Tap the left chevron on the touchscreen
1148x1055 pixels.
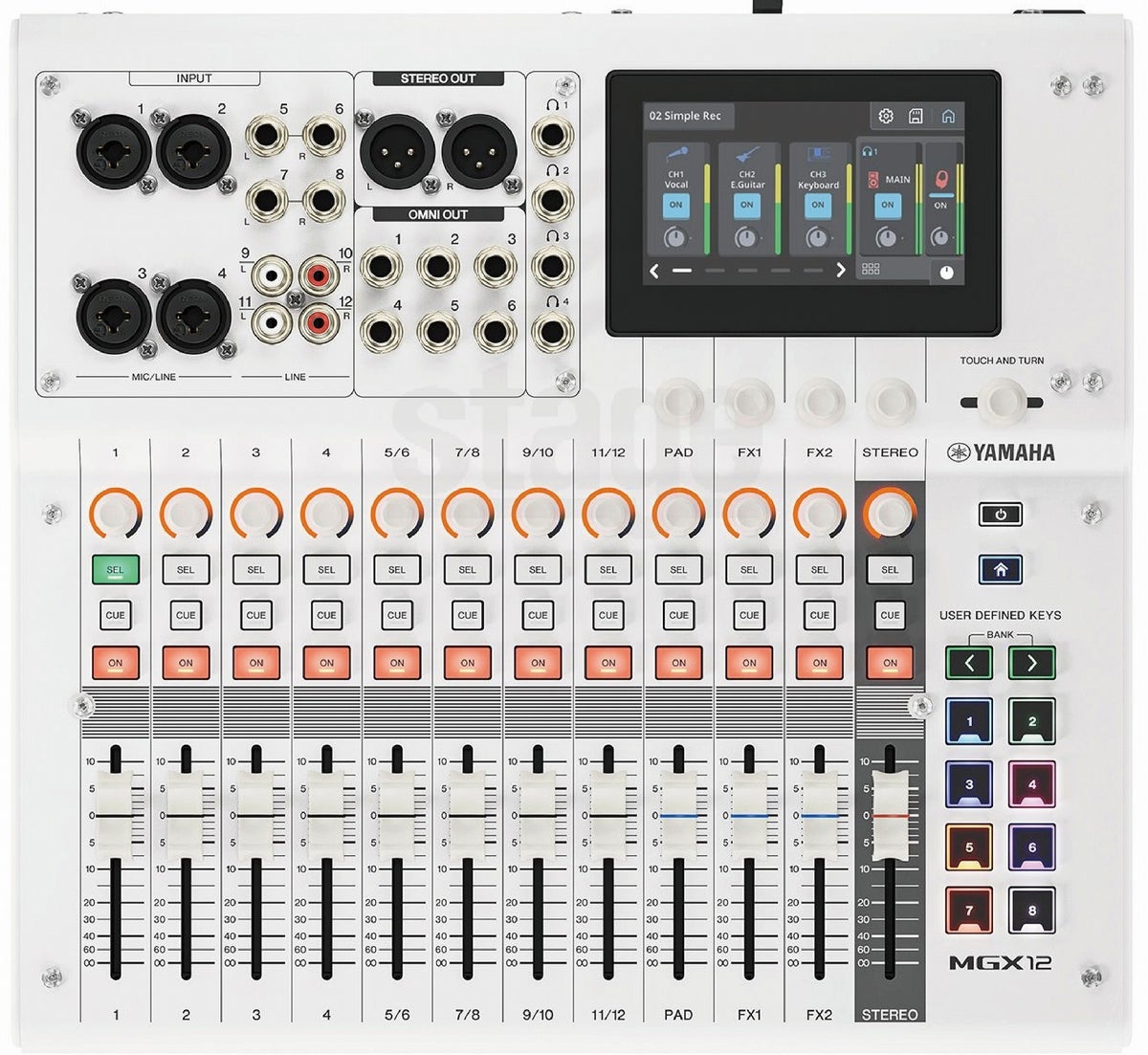(654, 271)
